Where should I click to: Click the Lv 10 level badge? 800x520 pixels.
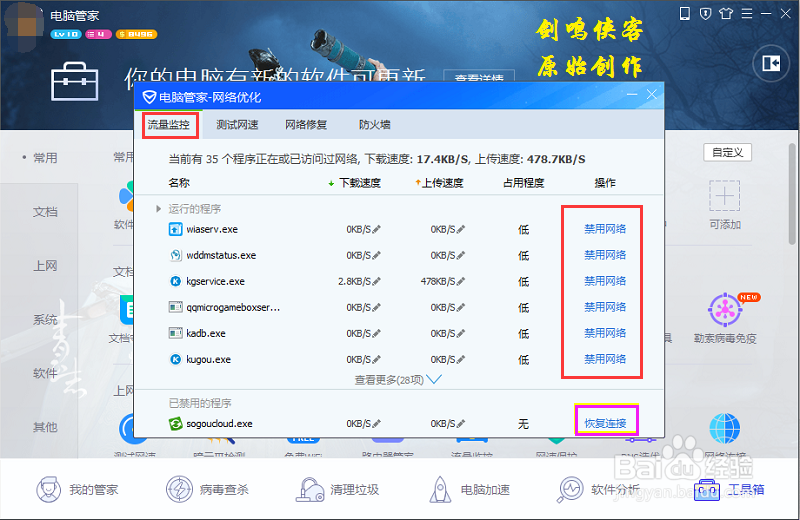pos(66,34)
